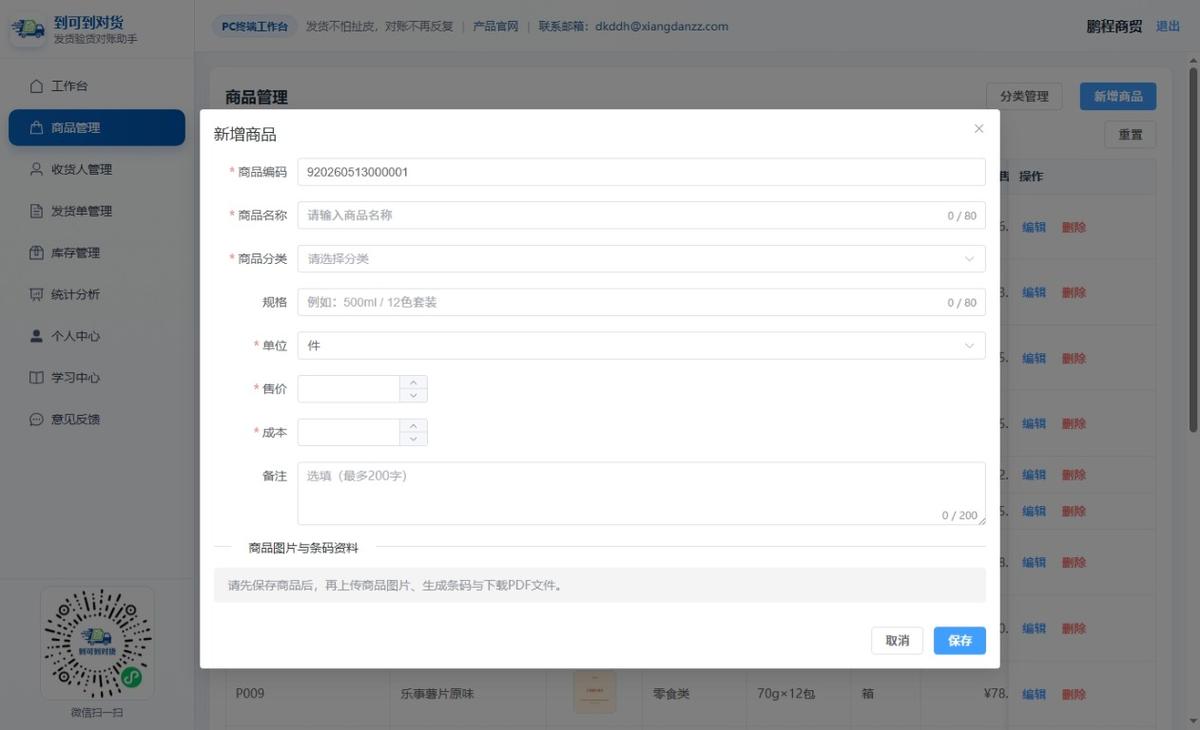The height and width of the screenshot is (730, 1200).
Task: Increase 售价 with the up arrow
Action: pos(413,382)
